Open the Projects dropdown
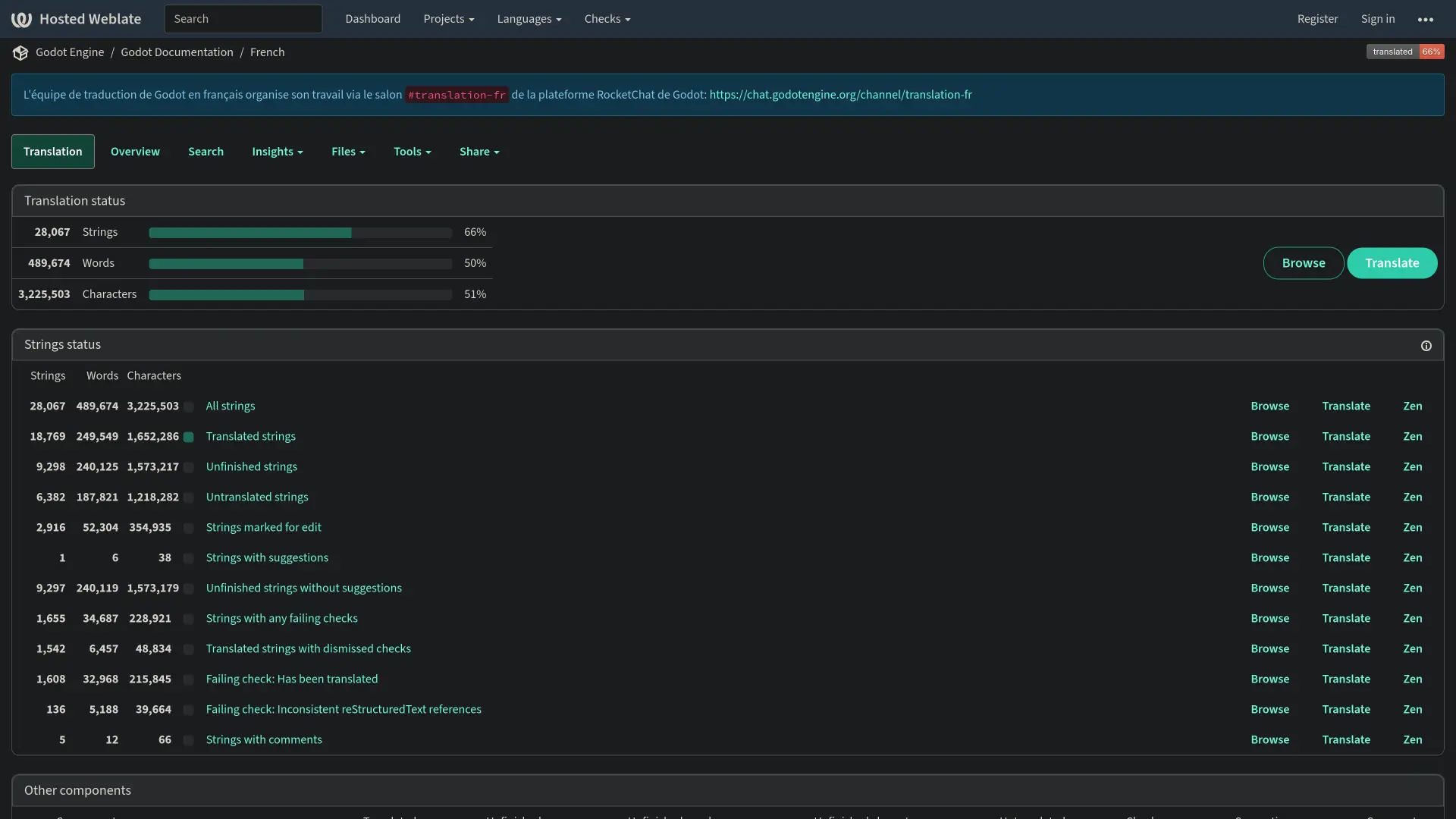This screenshot has width=1456, height=819. point(448,18)
